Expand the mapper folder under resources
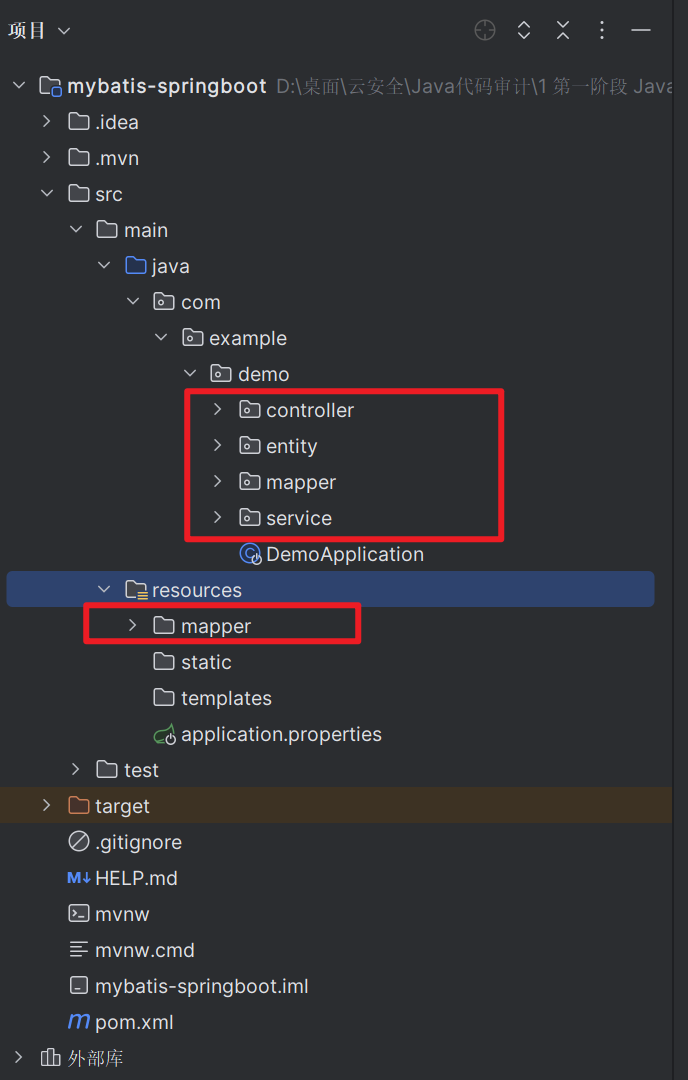Image resolution: width=688 pixels, height=1080 pixels. pyautogui.click(x=133, y=626)
